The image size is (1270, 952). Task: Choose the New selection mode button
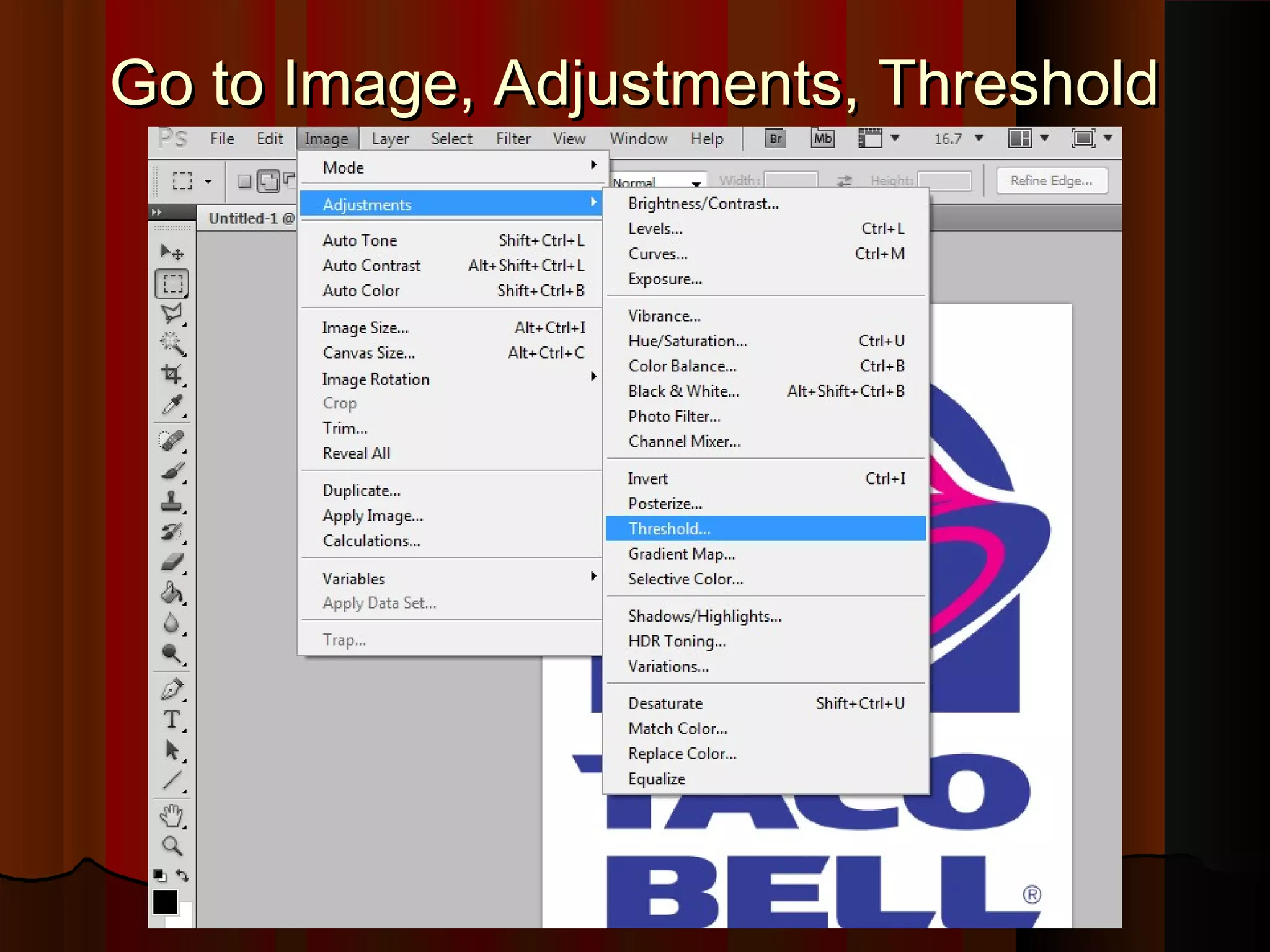[x=244, y=181]
